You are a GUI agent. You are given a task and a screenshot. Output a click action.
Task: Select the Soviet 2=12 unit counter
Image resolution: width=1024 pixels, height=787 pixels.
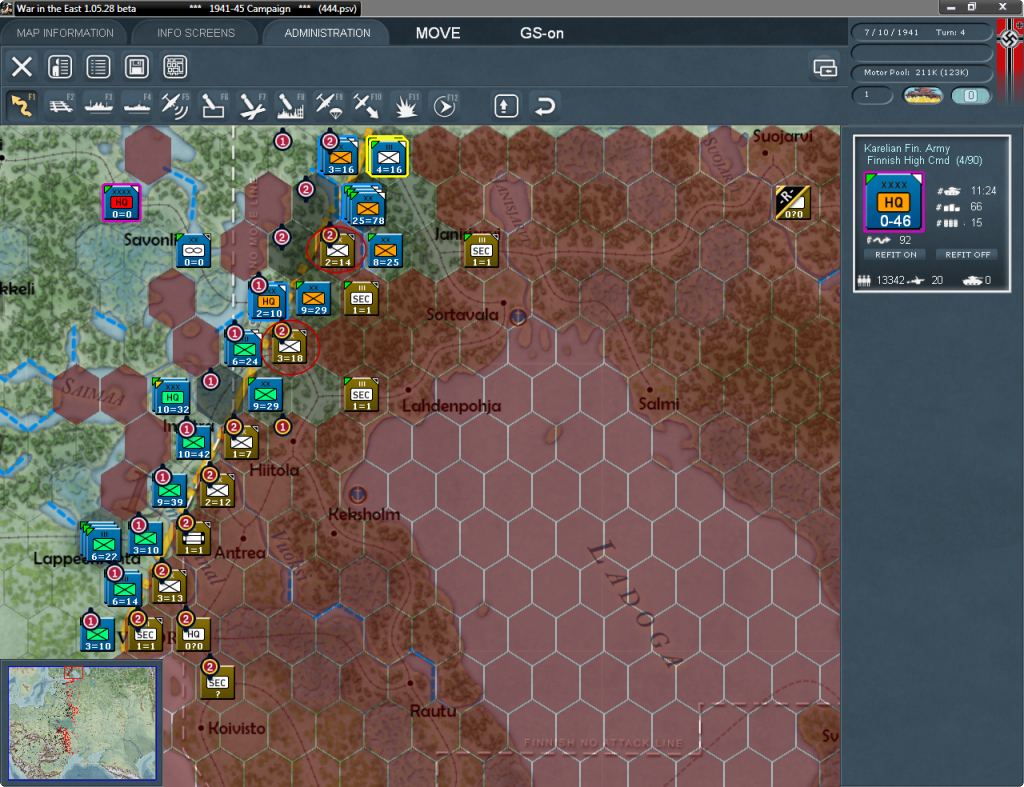(x=217, y=490)
